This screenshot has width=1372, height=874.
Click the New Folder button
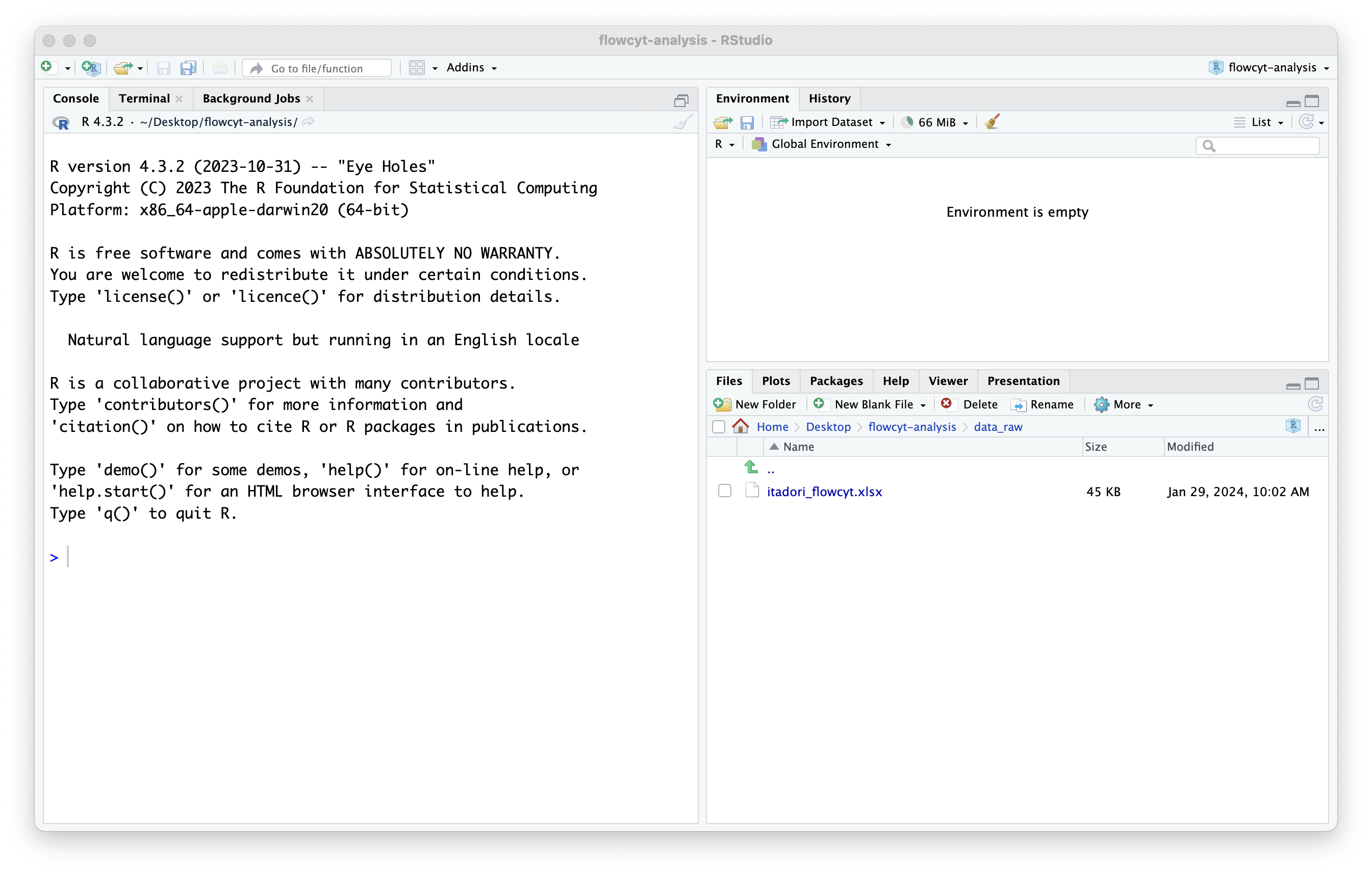tap(755, 404)
